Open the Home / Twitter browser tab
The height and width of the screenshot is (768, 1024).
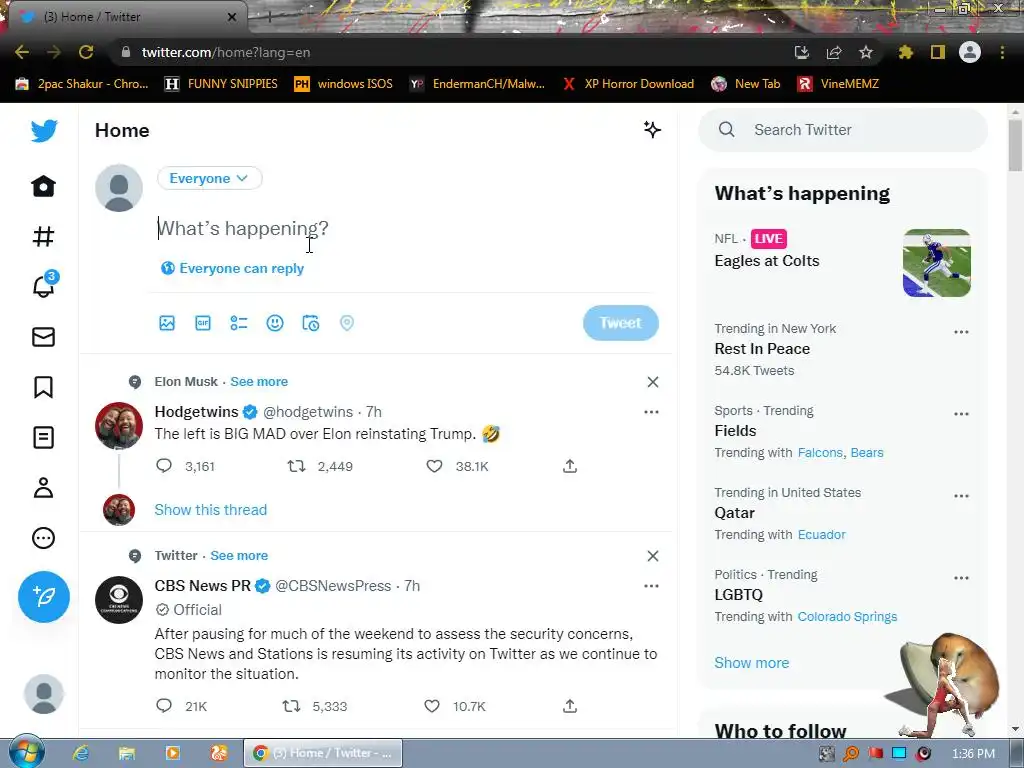tap(127, 17)
